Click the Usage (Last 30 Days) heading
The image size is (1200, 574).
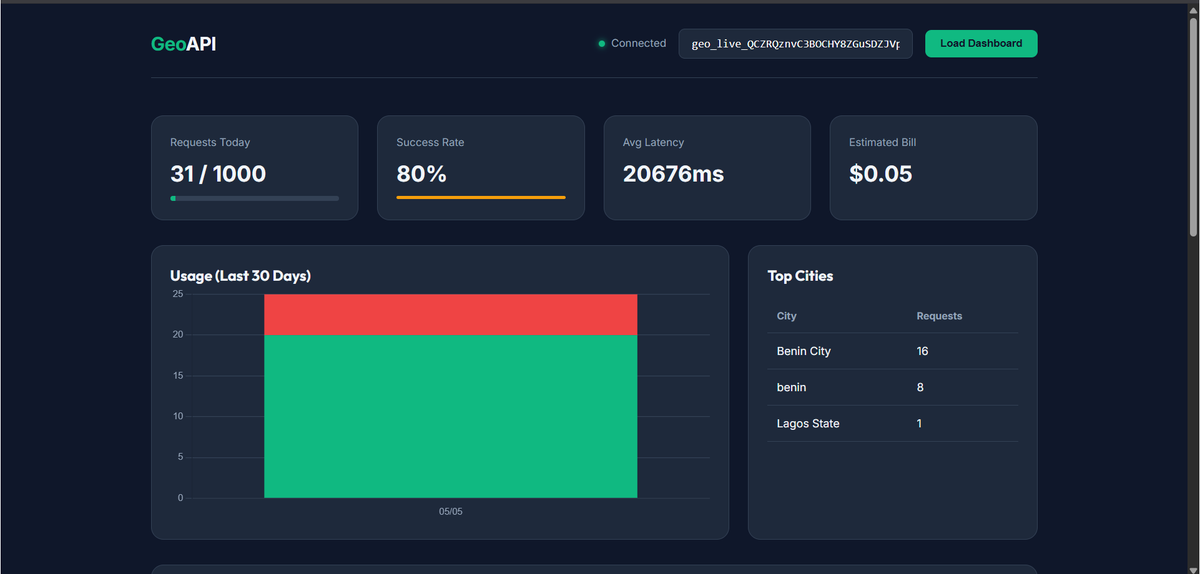click(241, 276)
